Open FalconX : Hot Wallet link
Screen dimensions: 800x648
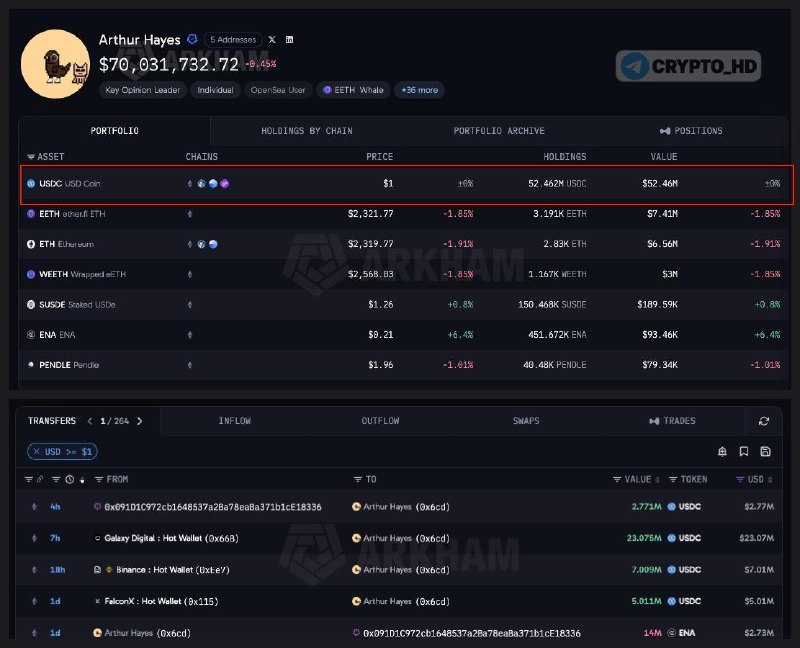pos(161,602)
